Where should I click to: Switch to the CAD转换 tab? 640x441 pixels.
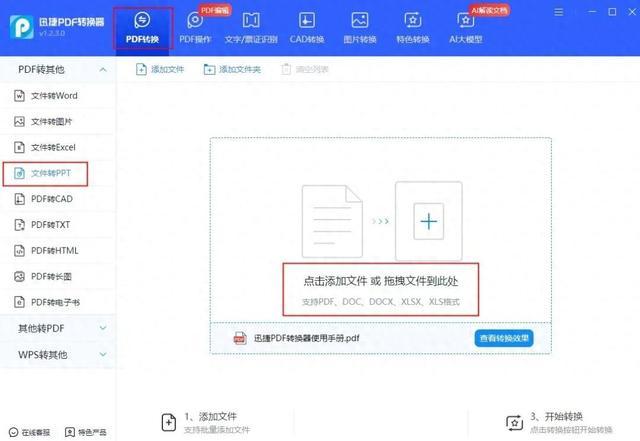tap(307, 28)
